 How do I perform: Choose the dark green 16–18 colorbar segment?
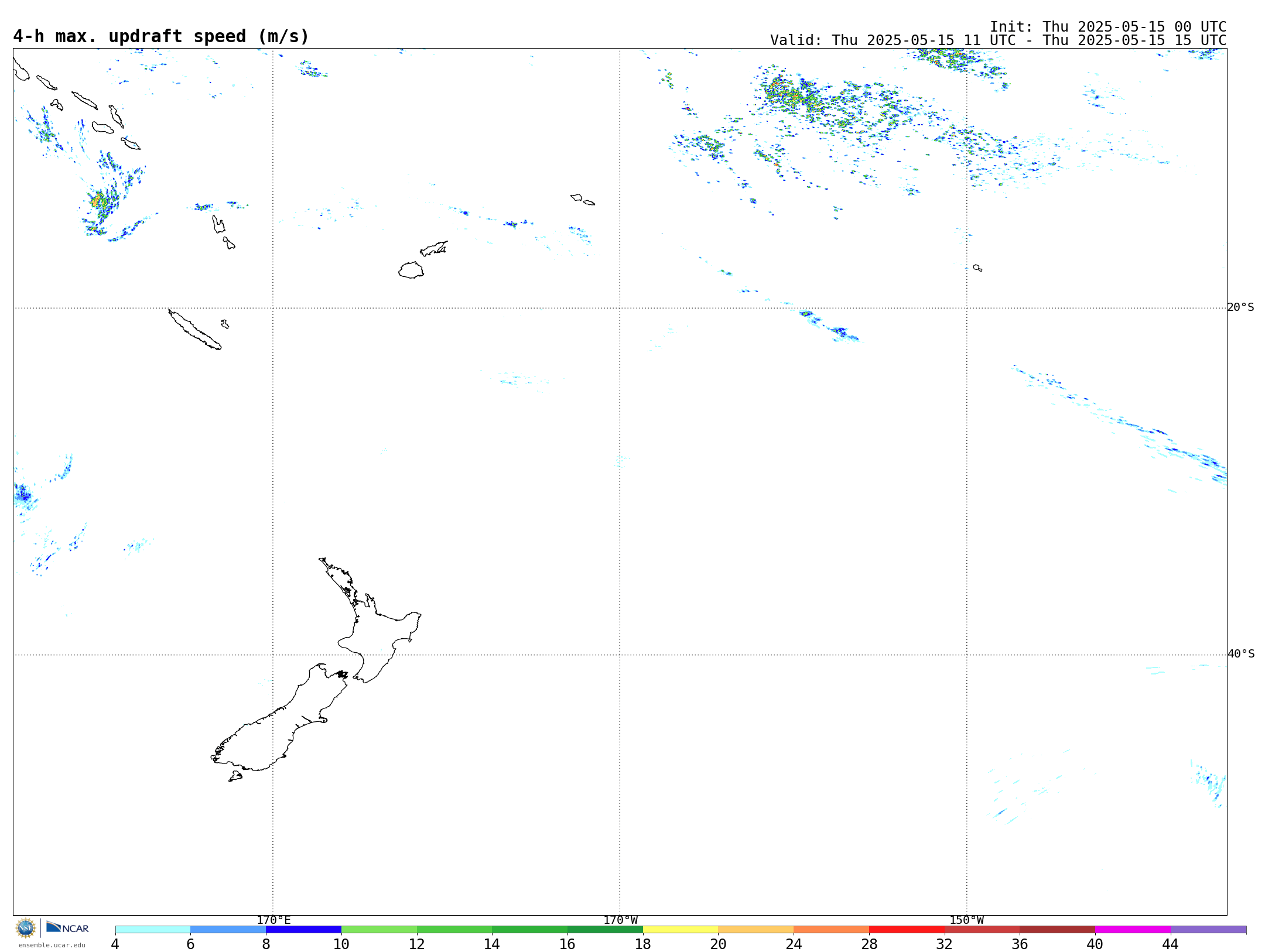605,929
